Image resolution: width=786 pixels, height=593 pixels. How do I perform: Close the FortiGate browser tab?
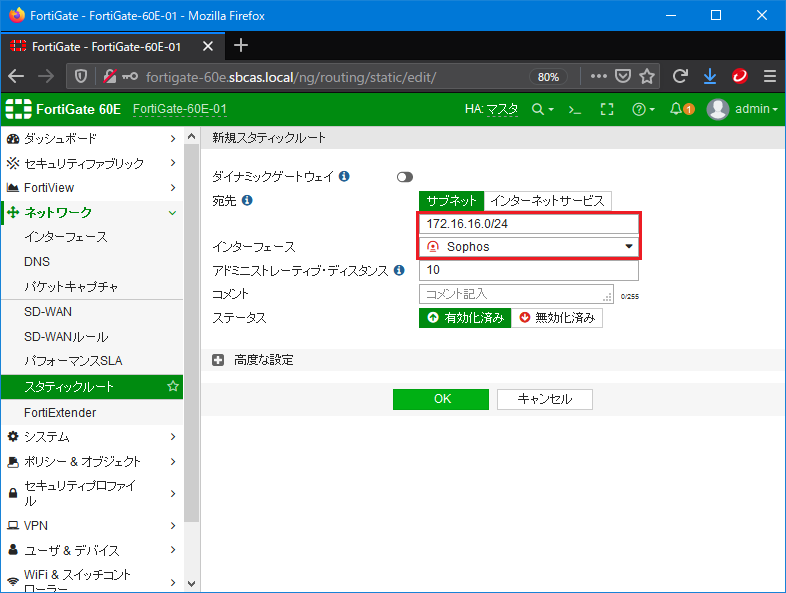[x=208, y=47]
